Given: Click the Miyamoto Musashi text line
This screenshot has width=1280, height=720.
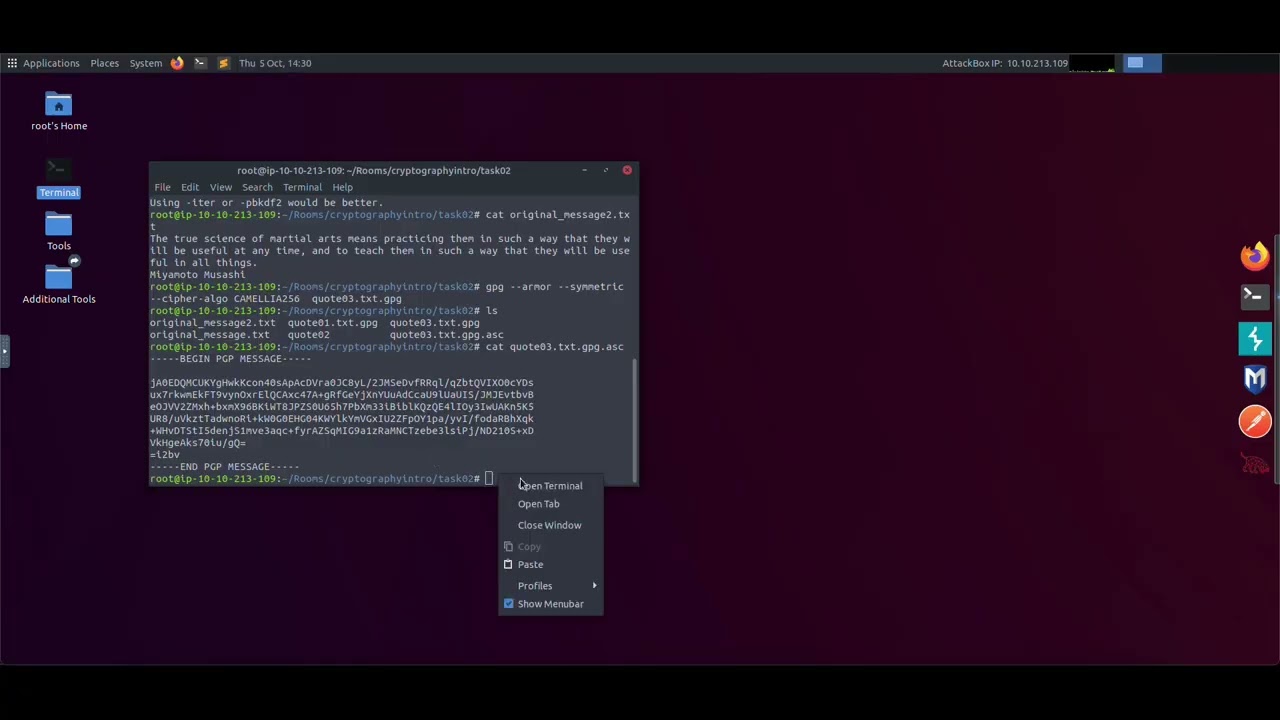Looking at the screenshot, I should [198, 275].
